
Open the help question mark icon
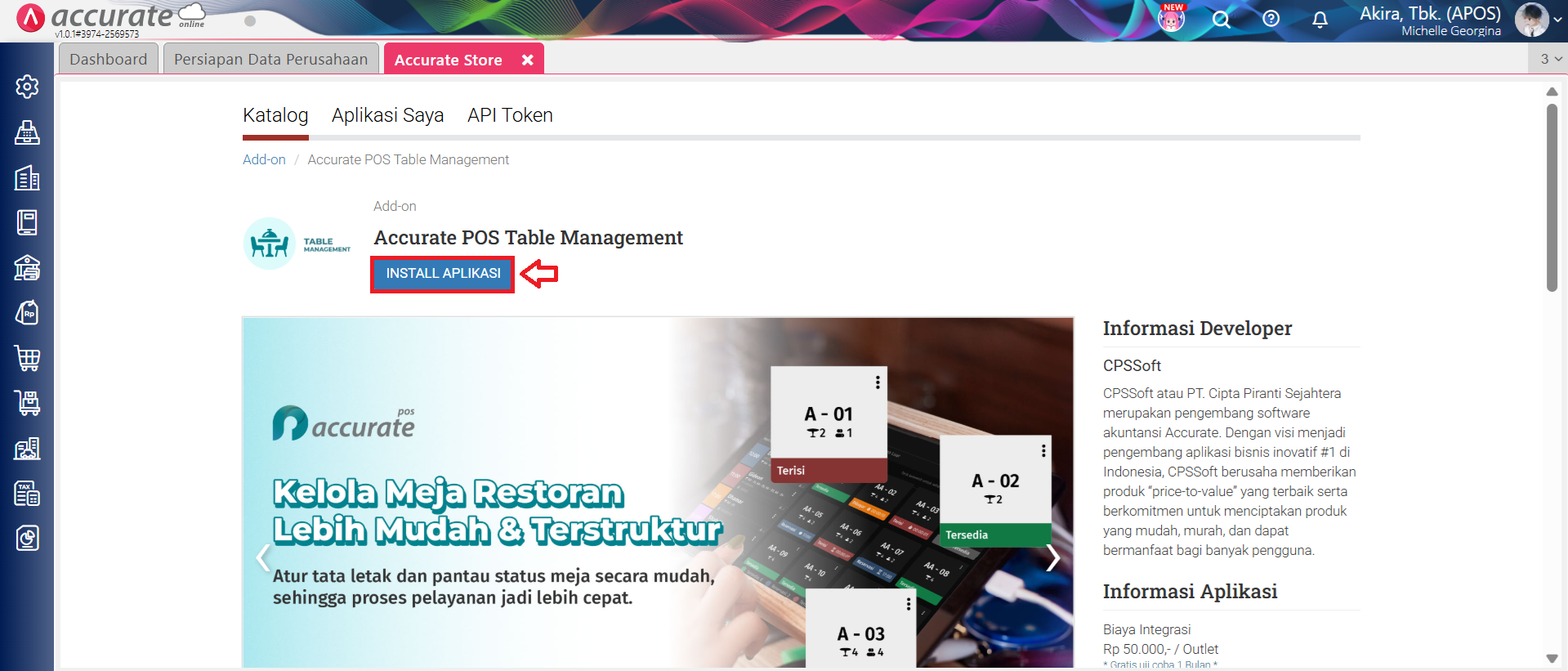point(1271,19)
